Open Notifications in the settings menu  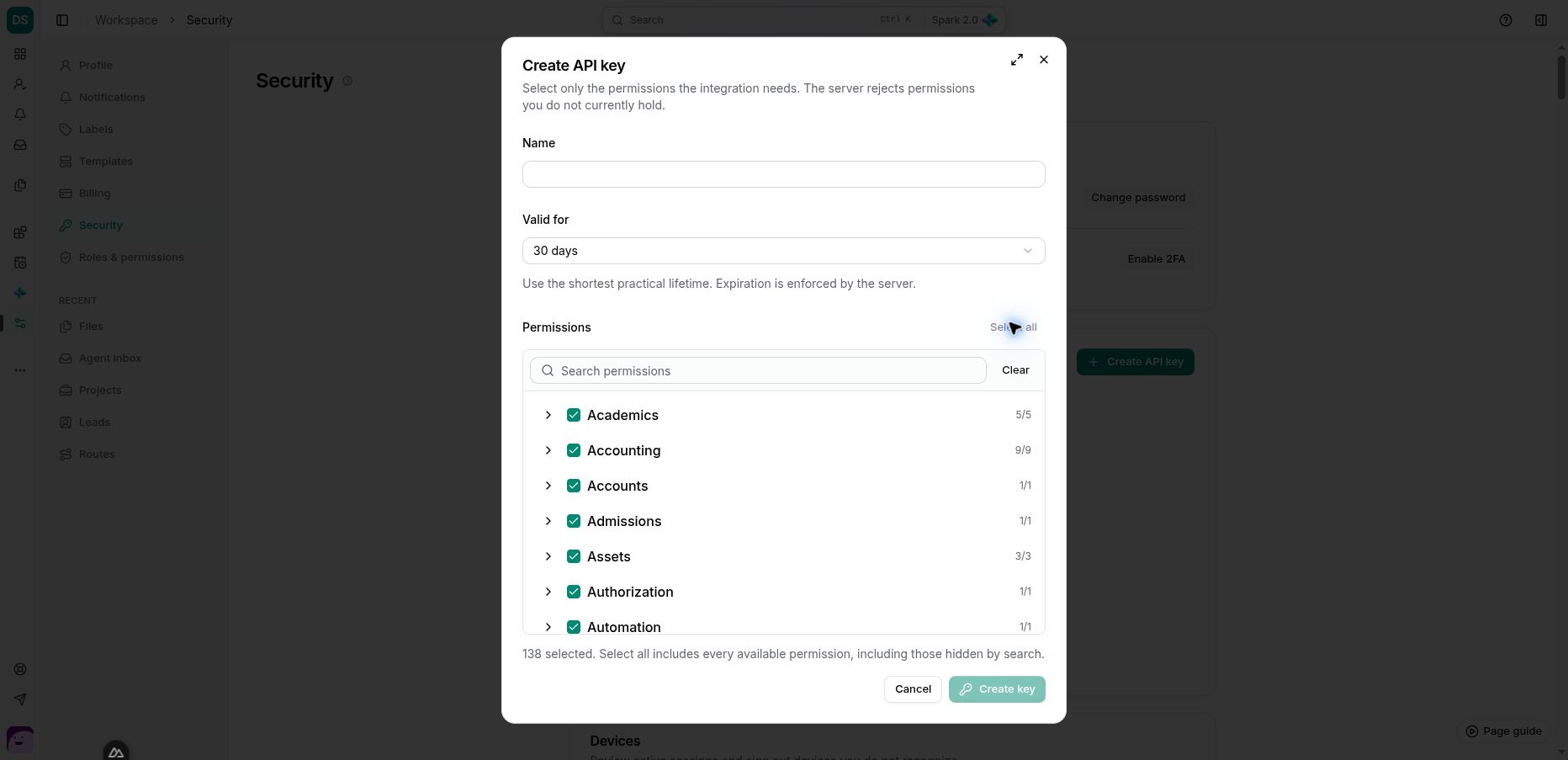click(135, 98)
